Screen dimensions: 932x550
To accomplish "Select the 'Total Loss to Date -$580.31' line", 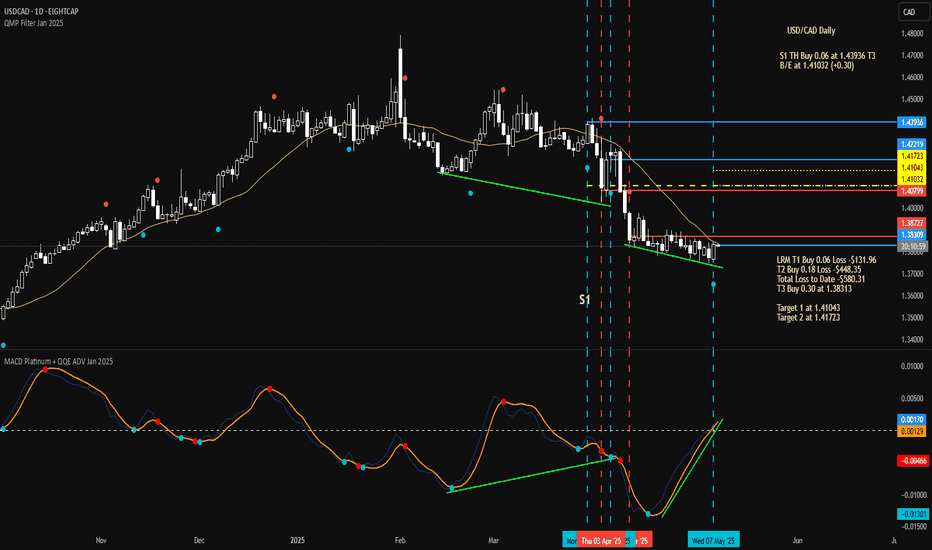I will pyautogui.click(x=821, y=279).
